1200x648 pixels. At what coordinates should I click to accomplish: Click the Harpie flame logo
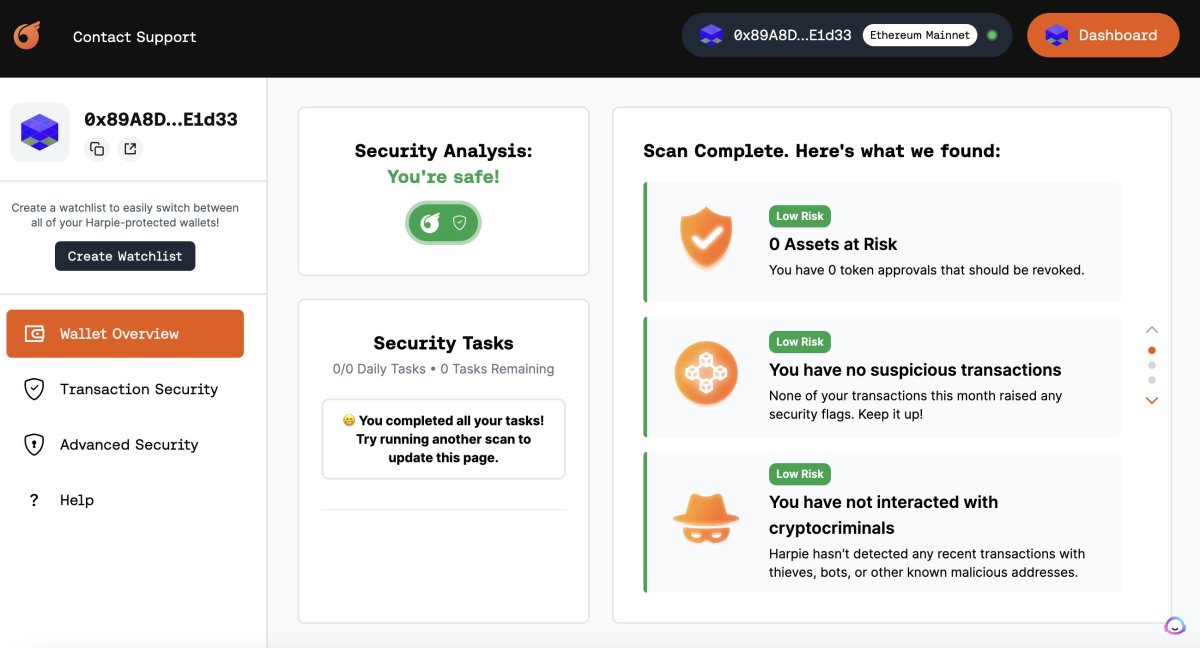(25, 34)
